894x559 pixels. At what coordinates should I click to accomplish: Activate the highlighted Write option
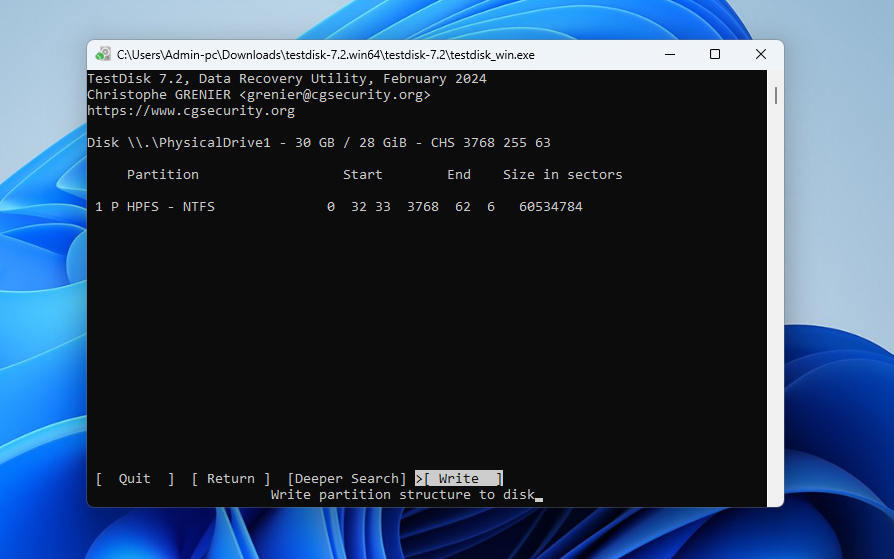coord(459,479)
